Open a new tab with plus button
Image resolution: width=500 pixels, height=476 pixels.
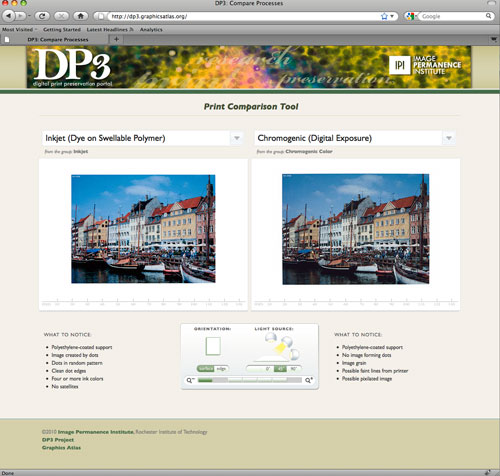point(116,39)
